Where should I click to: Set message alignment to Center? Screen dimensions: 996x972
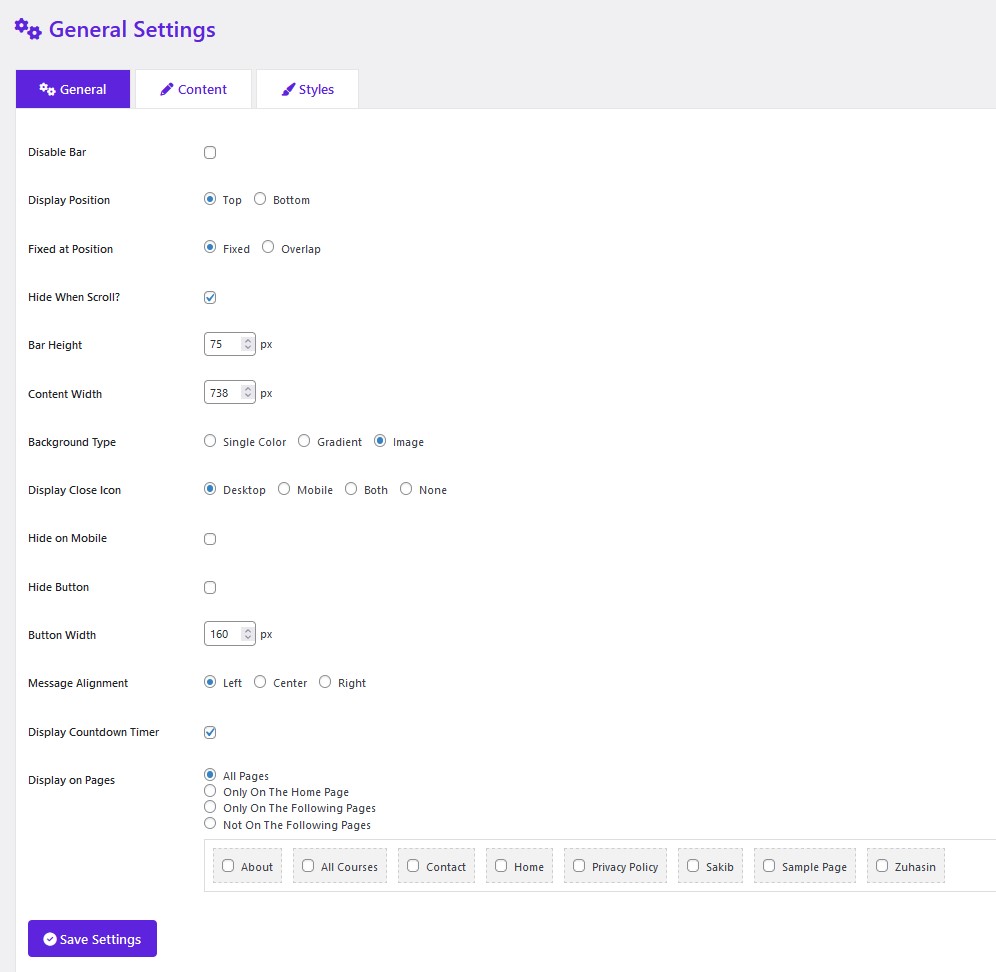pyautogui.click(x=260, y=682)
